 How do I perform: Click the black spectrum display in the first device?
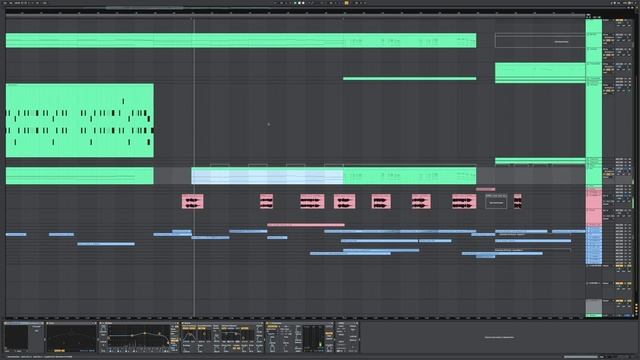pos(16,337)
